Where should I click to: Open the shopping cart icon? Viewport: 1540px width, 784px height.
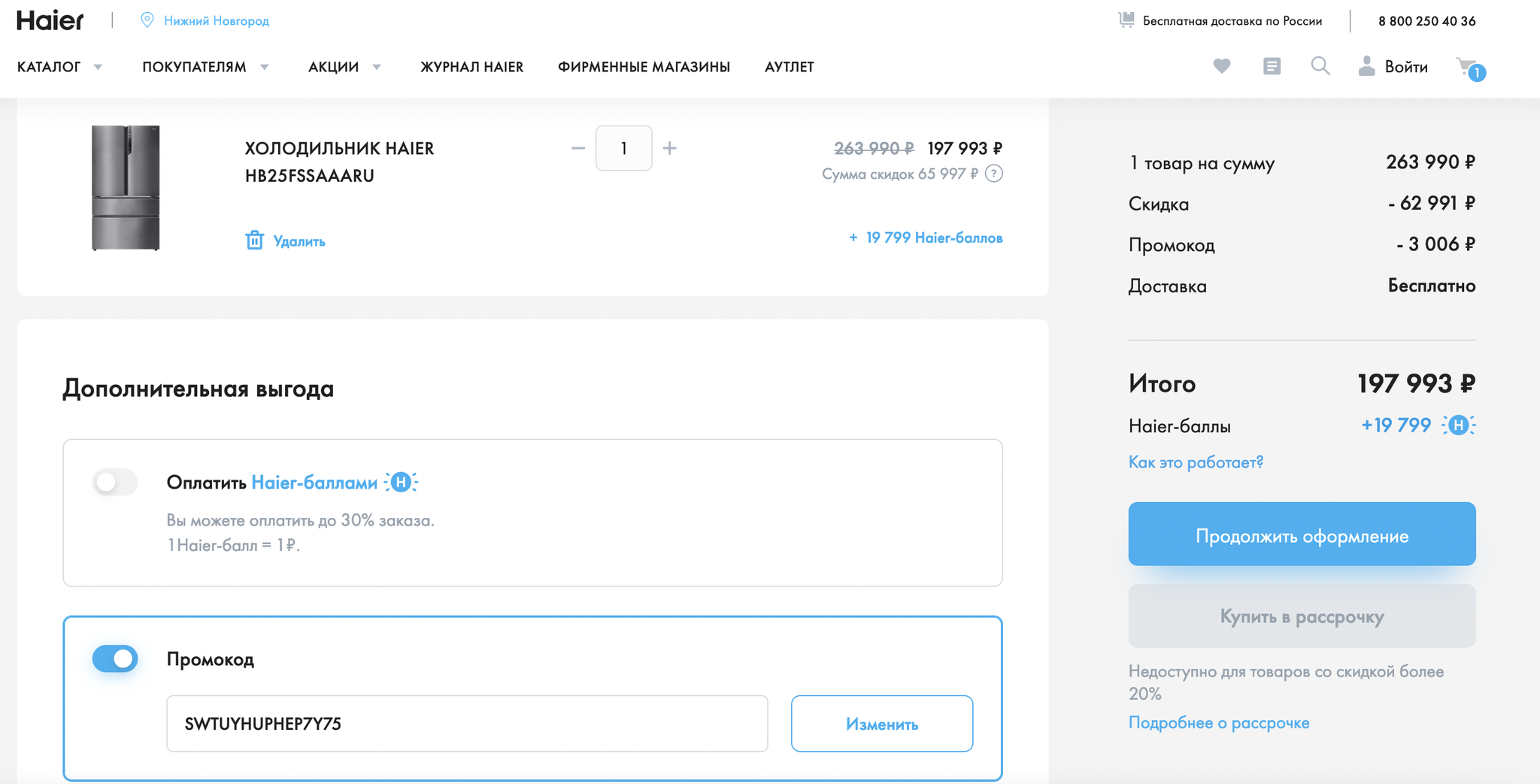(x=1470, y=68)
